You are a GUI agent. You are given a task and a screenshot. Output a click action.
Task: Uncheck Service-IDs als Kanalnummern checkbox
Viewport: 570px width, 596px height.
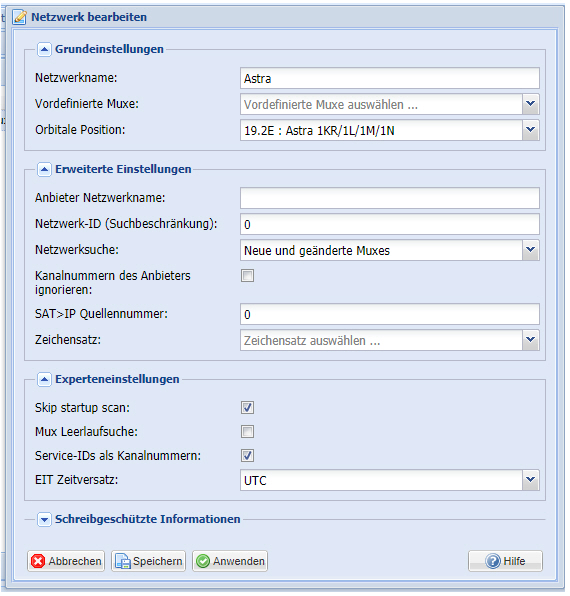pos(247,456)
